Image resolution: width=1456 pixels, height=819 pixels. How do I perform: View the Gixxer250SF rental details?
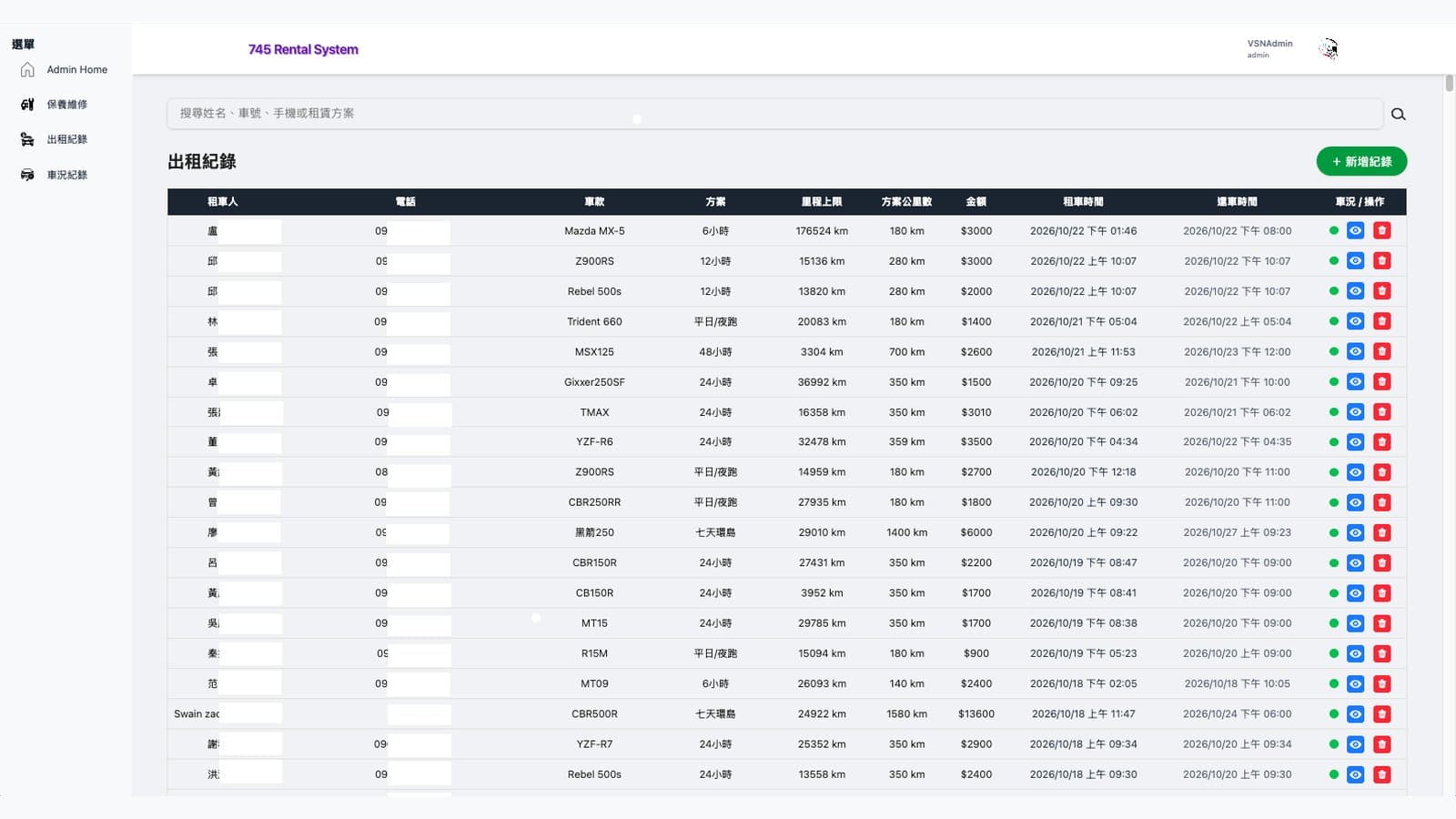(x=1355, y=382)
